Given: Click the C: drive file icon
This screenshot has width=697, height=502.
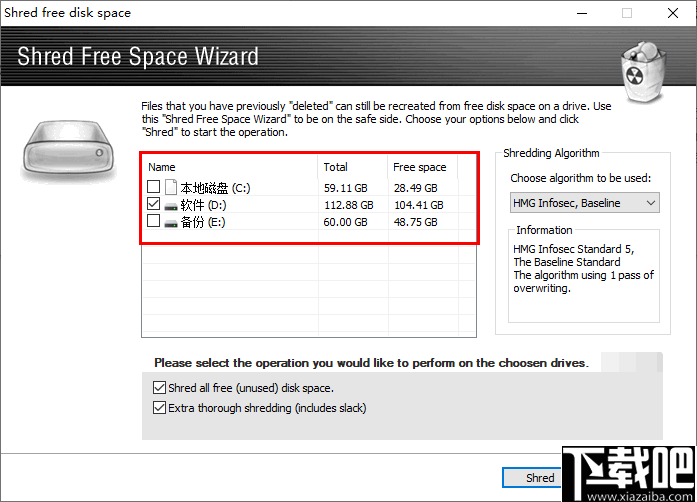Looking at the screenshot, I should [x=171, y=187].
